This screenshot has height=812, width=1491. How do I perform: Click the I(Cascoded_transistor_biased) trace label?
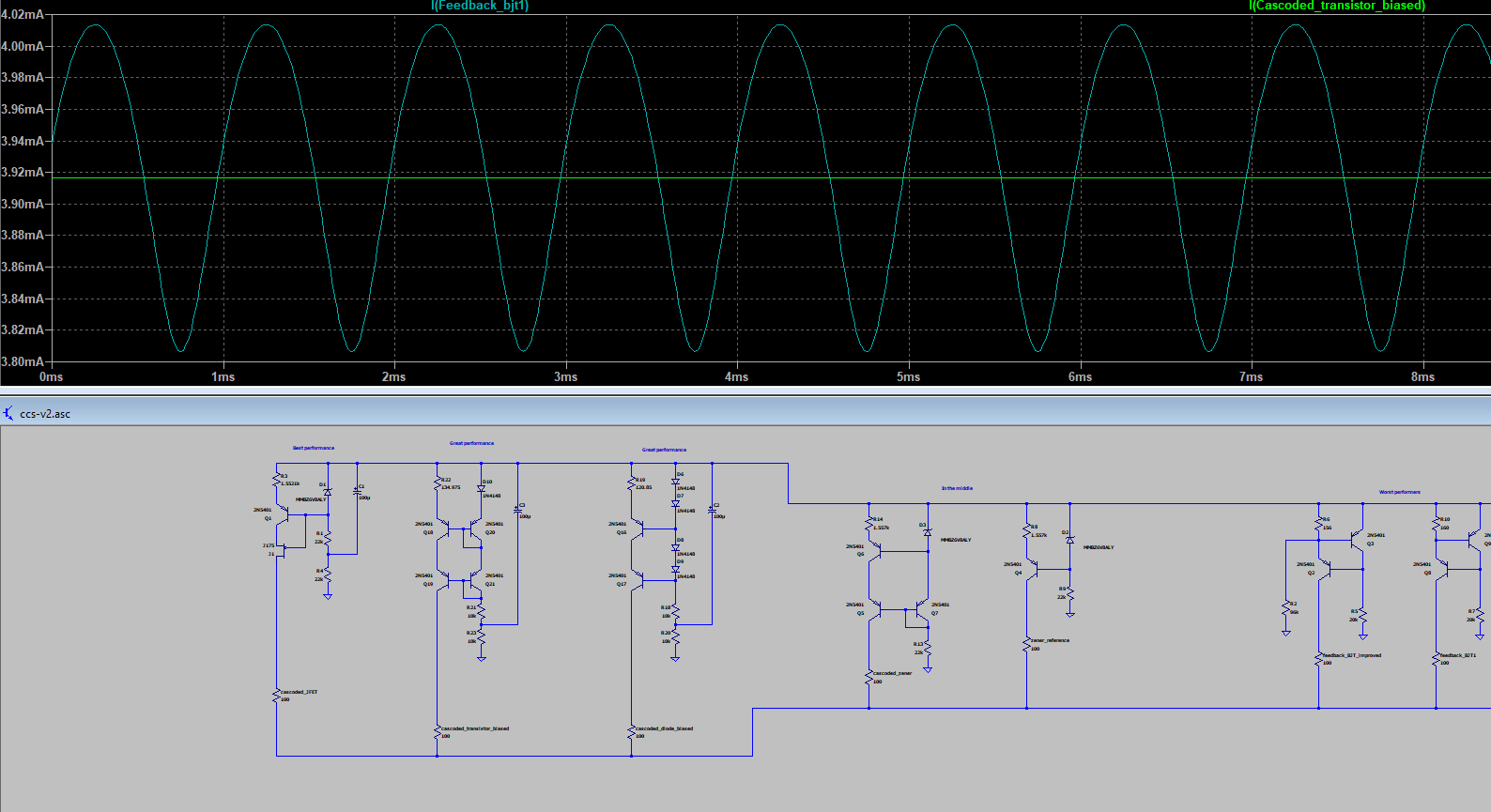tap(1337, 6)
